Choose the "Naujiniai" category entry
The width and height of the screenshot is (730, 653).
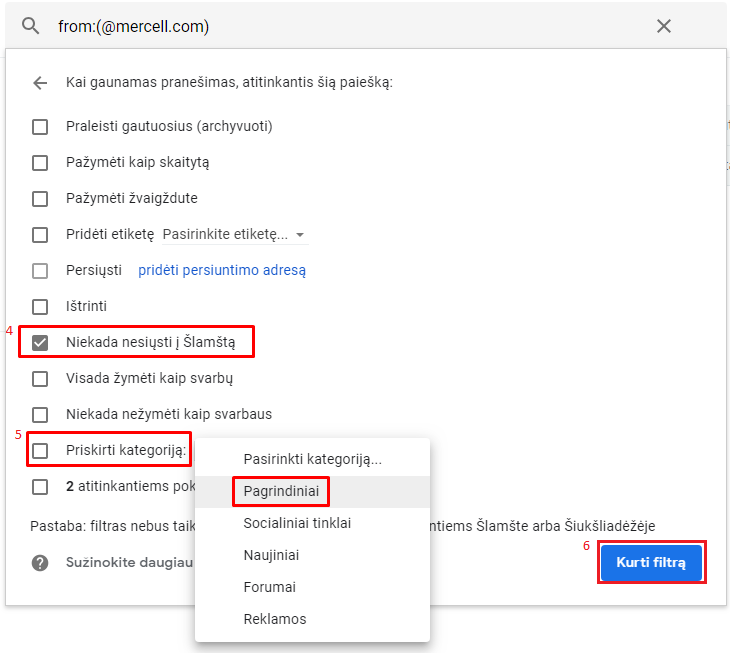pyautogui.click(x=271, y=555)
